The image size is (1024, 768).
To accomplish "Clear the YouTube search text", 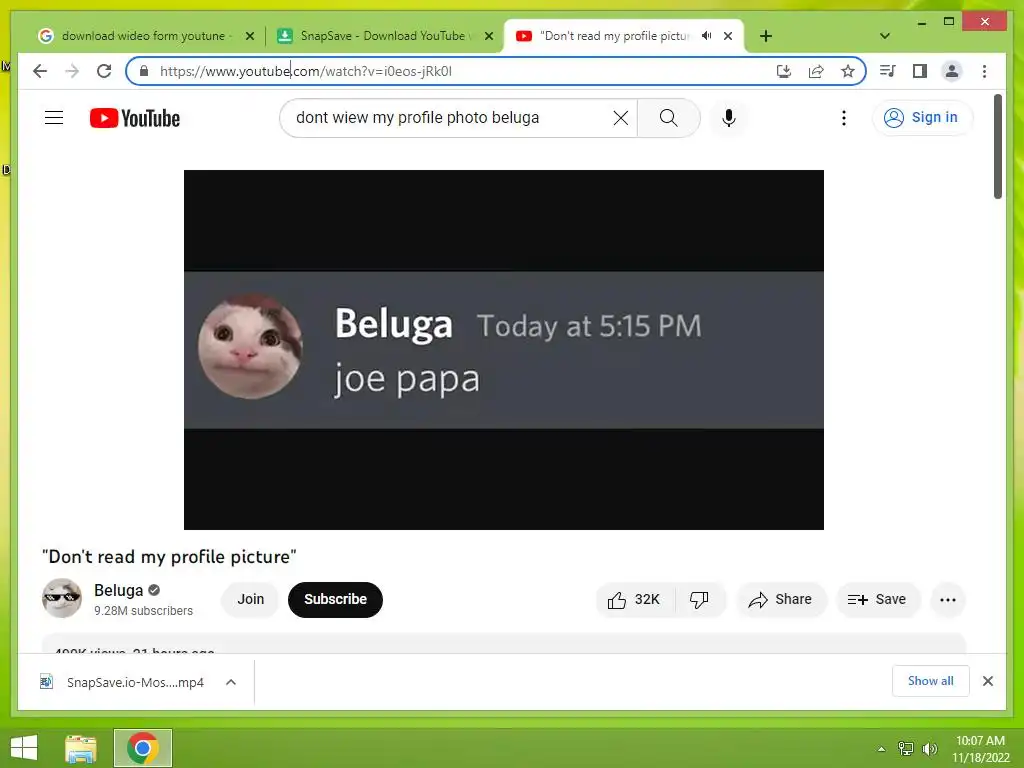I will [620, 118].
